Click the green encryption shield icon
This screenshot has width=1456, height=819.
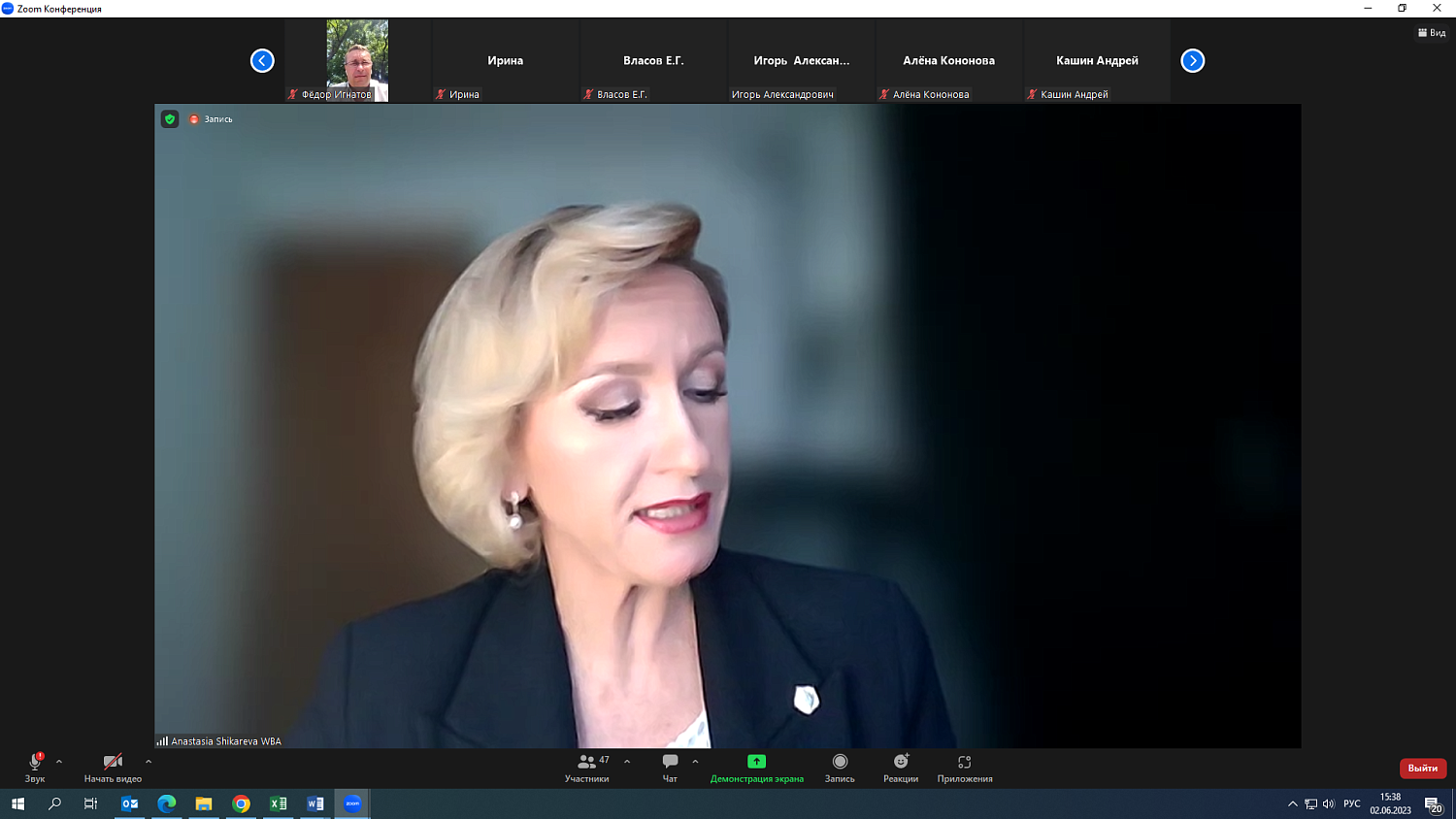tap(170, 119)
